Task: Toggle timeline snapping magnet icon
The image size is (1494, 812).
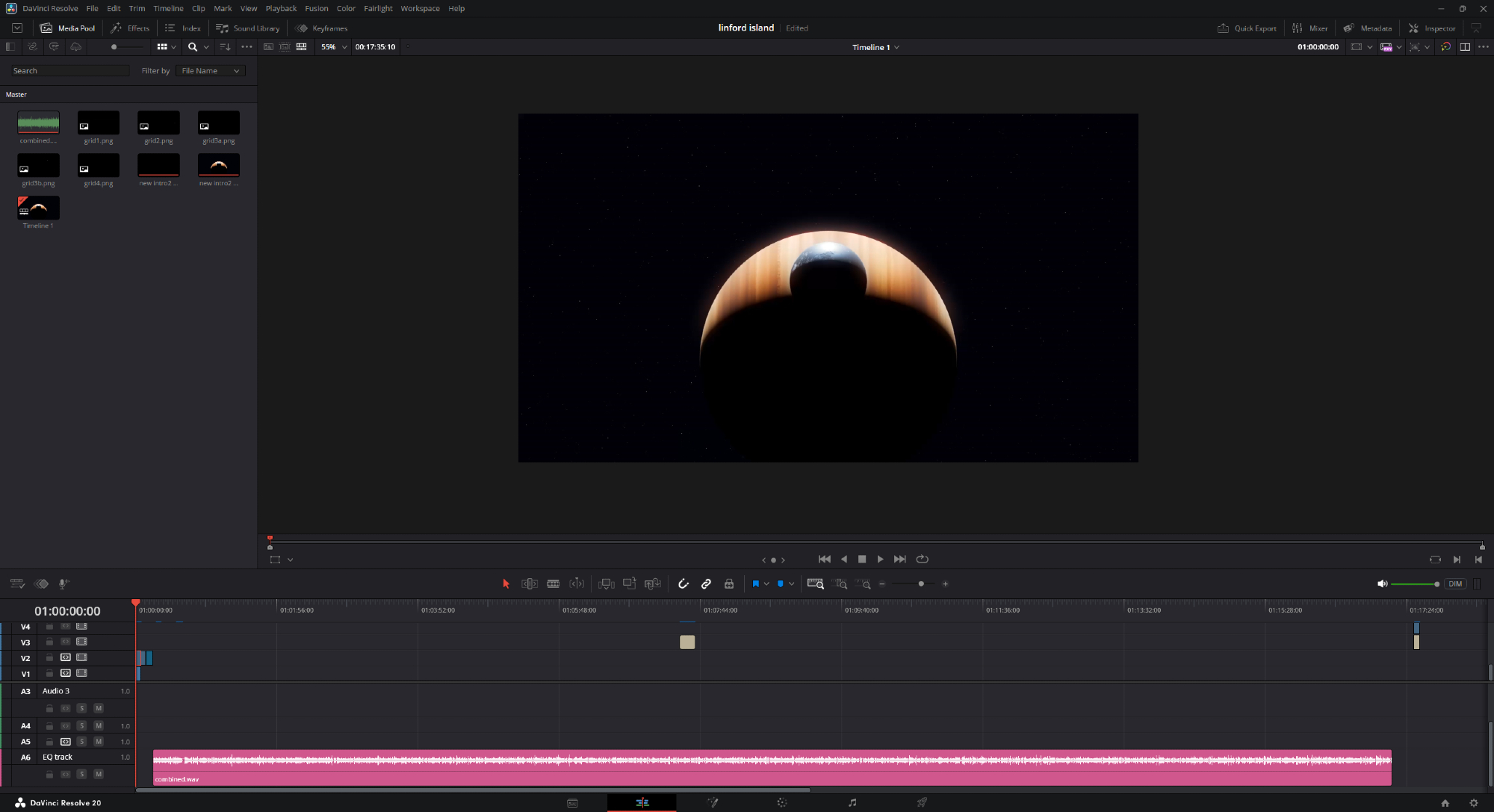Action: [683, 584]
